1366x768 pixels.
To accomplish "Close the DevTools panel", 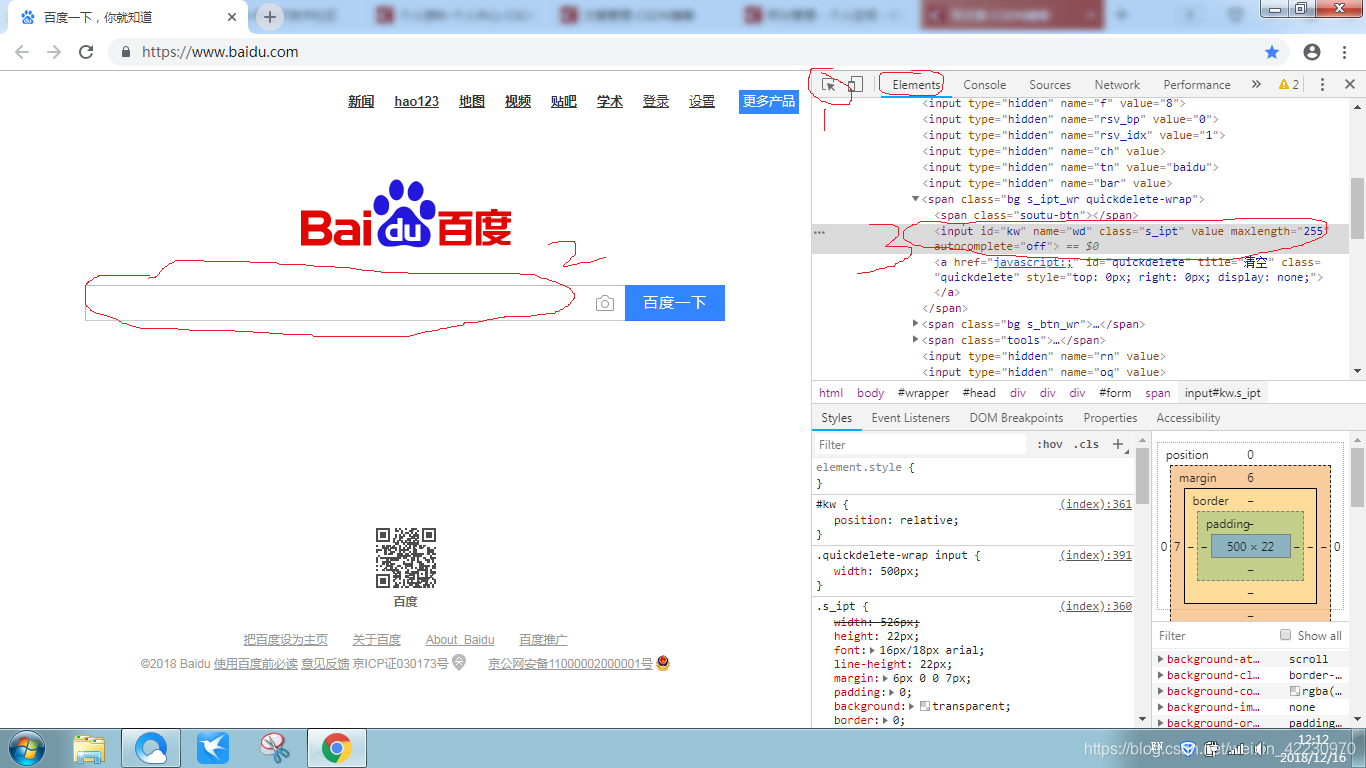I will click(1350, 85).
